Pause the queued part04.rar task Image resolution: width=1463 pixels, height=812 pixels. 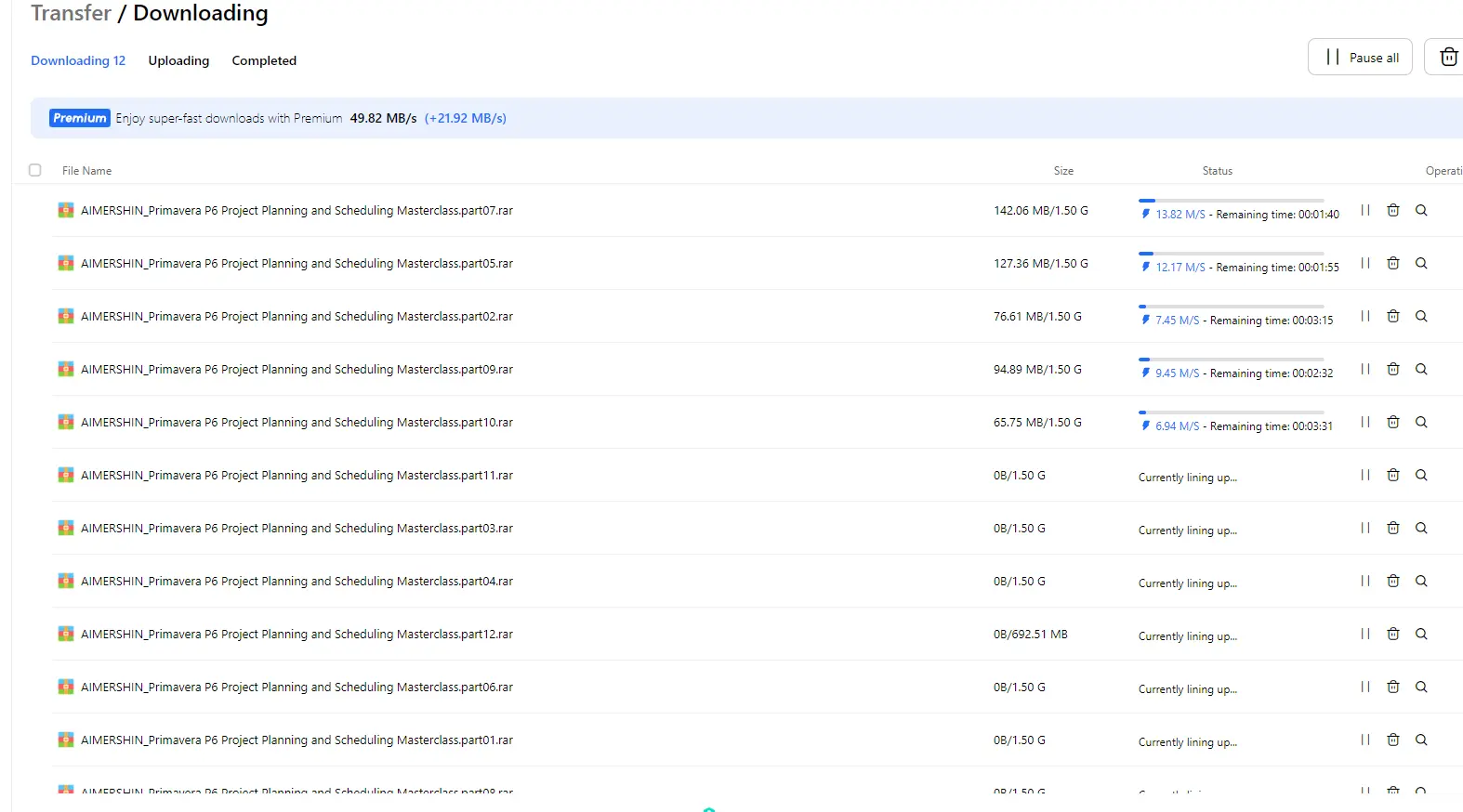(x=1365, y=581)
